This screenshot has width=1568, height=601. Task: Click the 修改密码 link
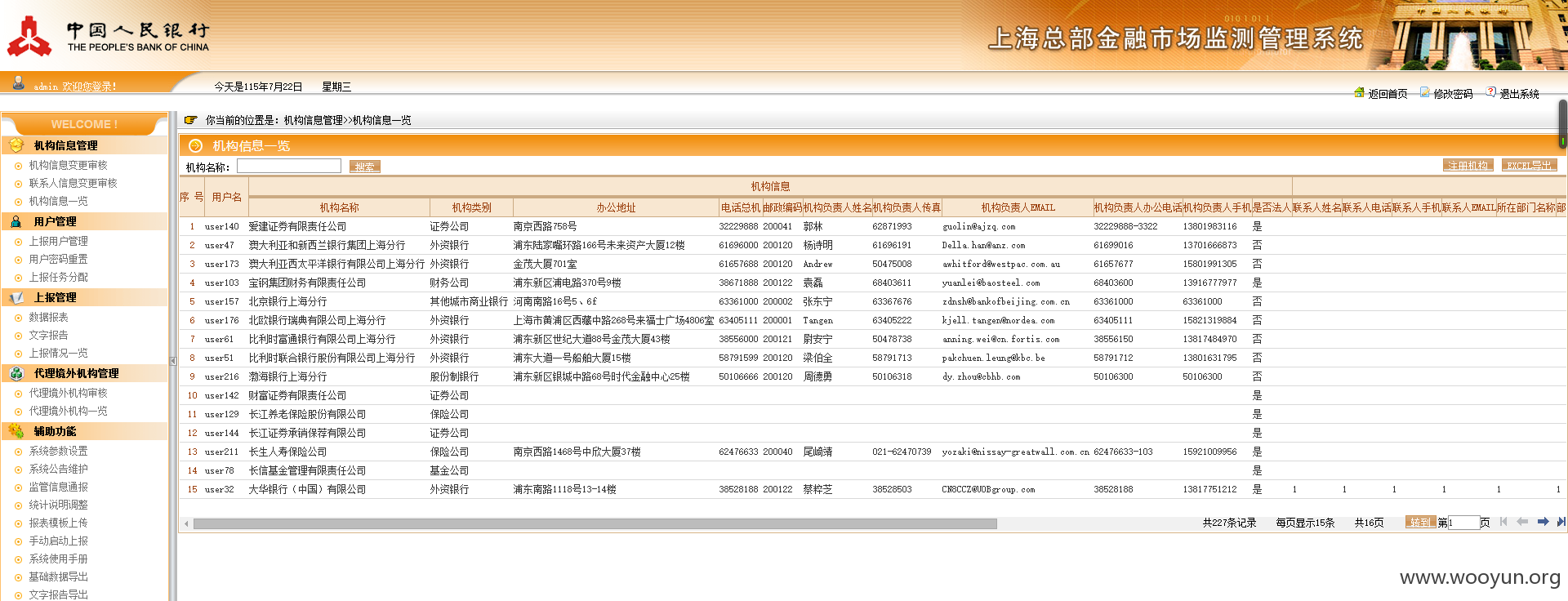[x=1453, y=94]
